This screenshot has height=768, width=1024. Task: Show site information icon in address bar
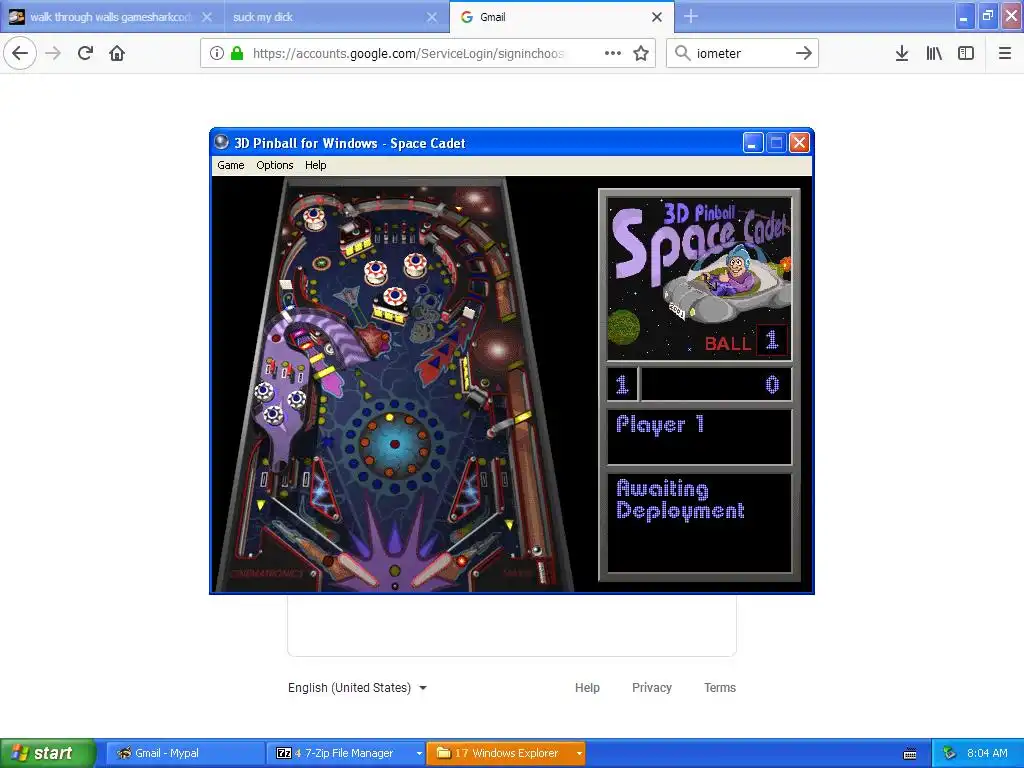(216, 53)
